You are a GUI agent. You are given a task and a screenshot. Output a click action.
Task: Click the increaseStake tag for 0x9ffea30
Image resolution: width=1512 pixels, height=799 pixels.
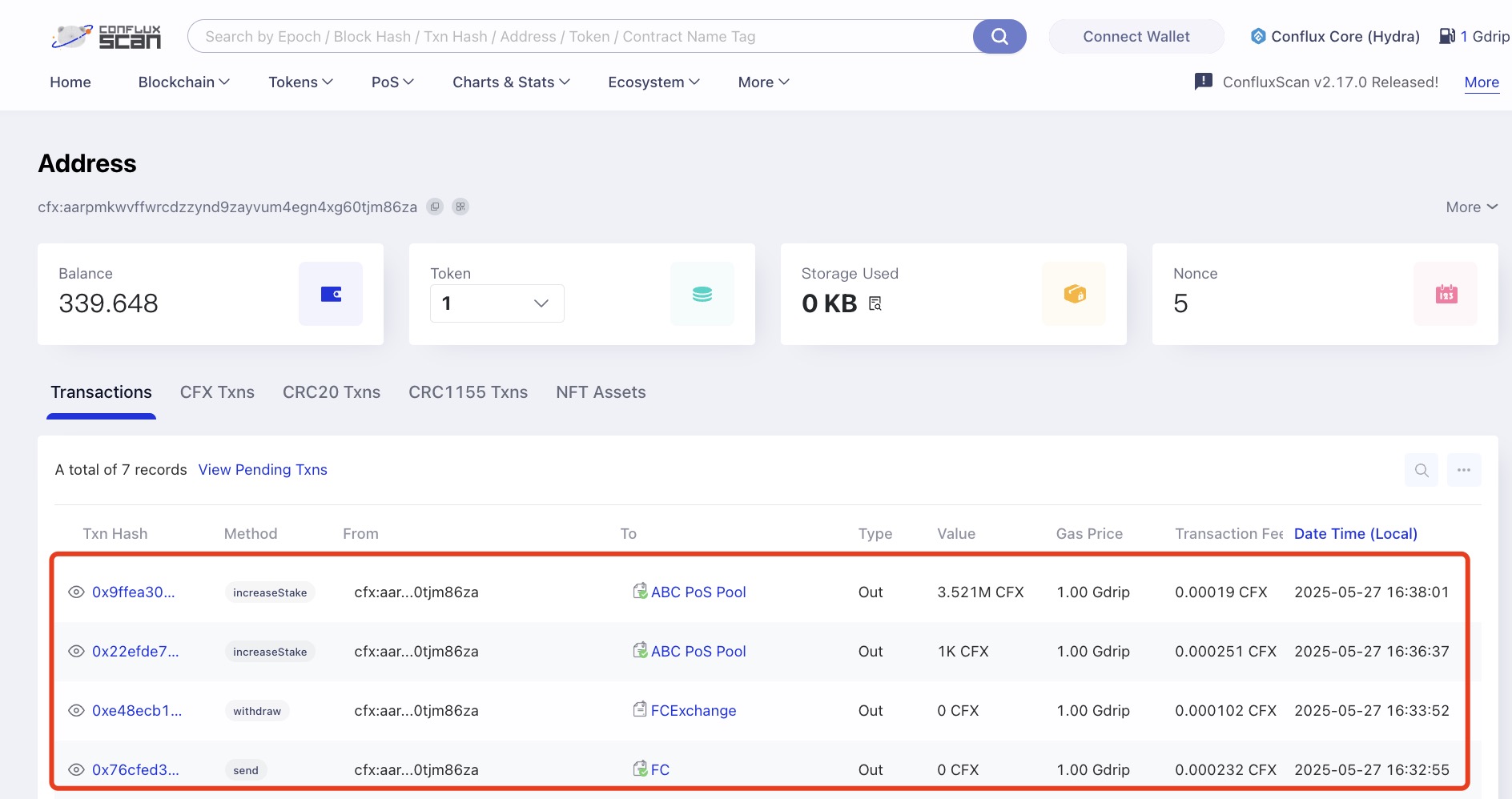click(270, 592)
